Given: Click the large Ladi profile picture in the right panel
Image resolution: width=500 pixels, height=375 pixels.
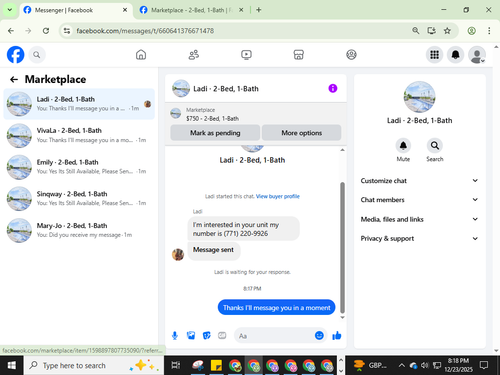Looking at the screenshot, I should pyautogui.click(x=419, y=97).
